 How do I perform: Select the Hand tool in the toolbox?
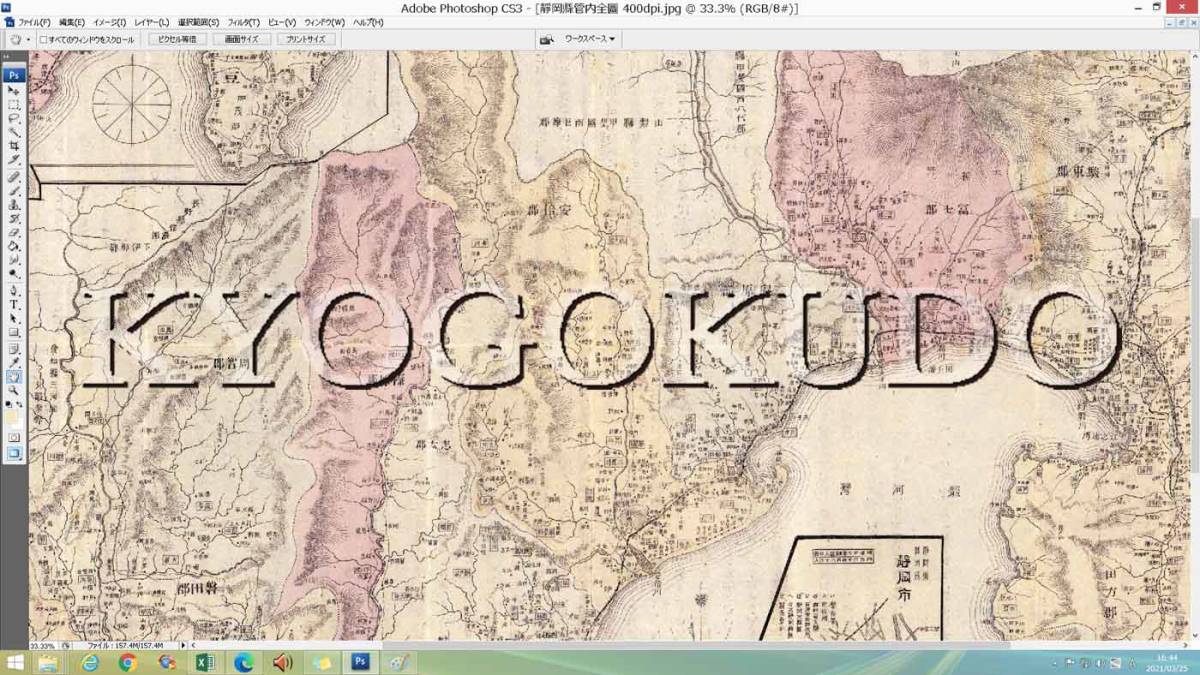[x=14, y=377]
